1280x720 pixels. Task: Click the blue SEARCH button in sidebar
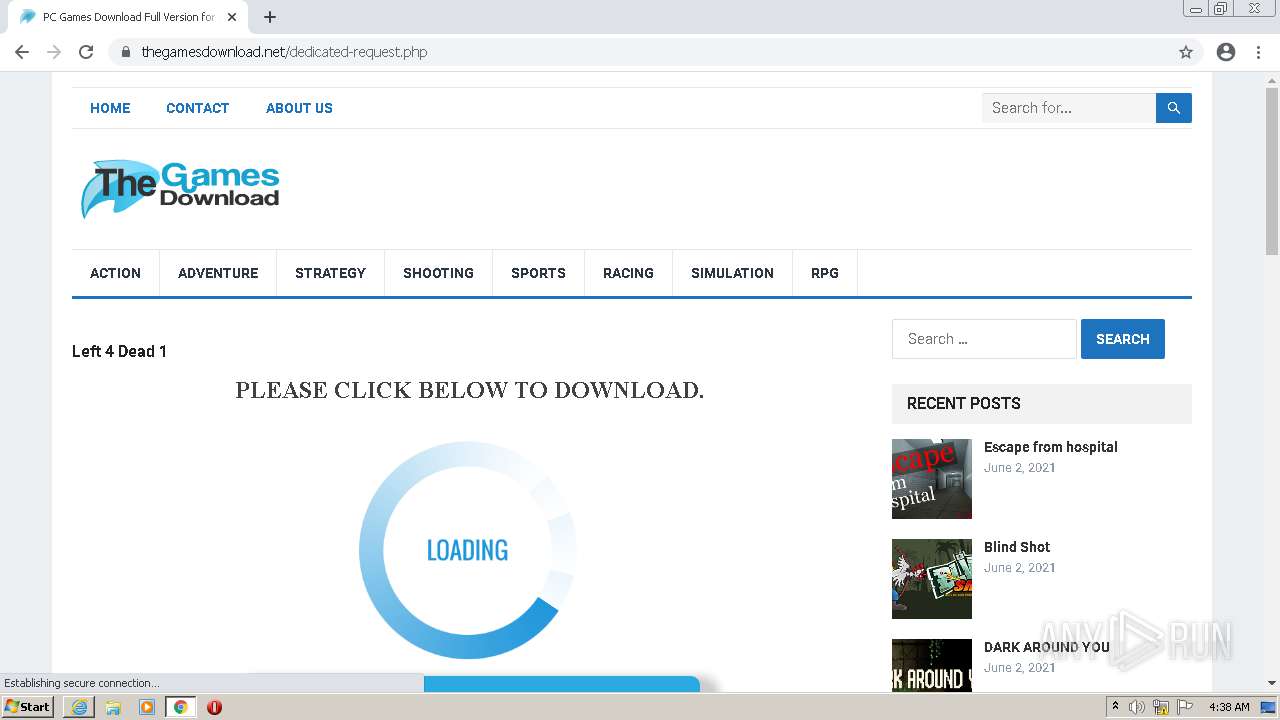point(1122,339)
